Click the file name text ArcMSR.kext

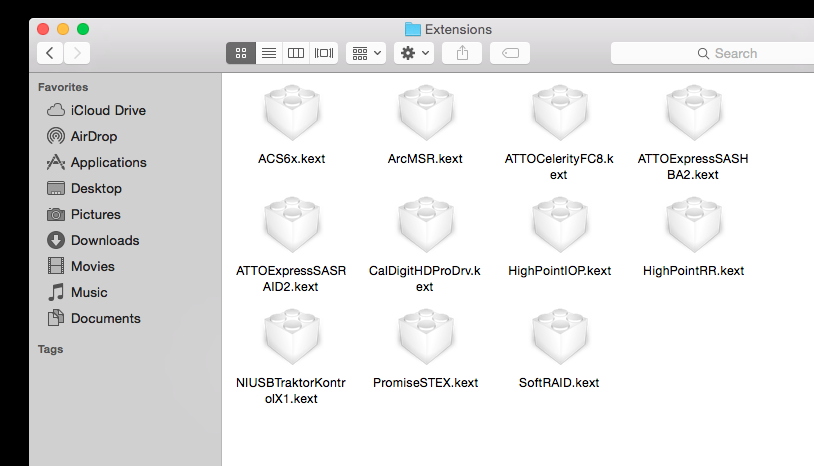coord(425,159)
